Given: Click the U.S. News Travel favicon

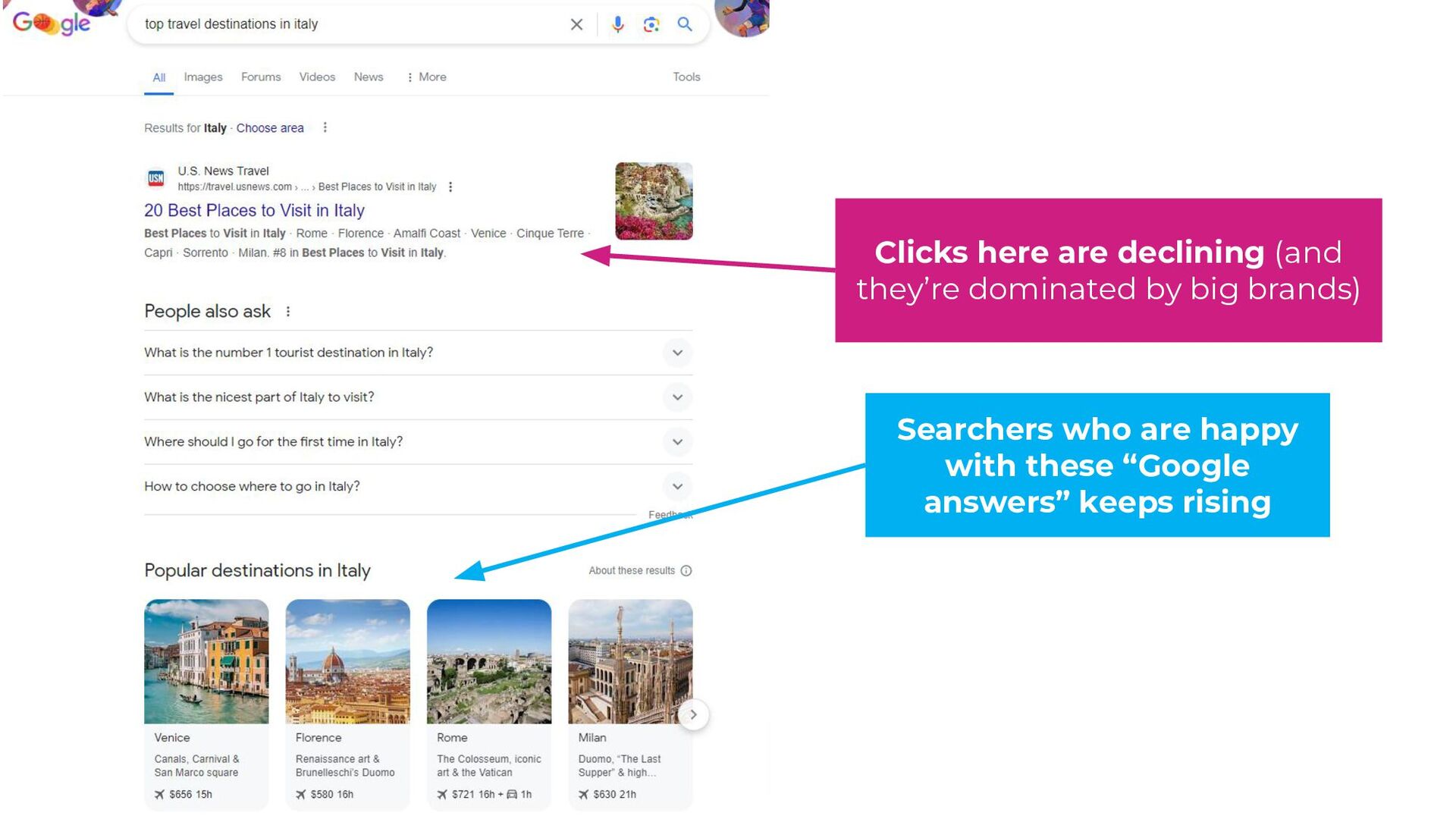Looking at the screenshot, I should (155, 178).
